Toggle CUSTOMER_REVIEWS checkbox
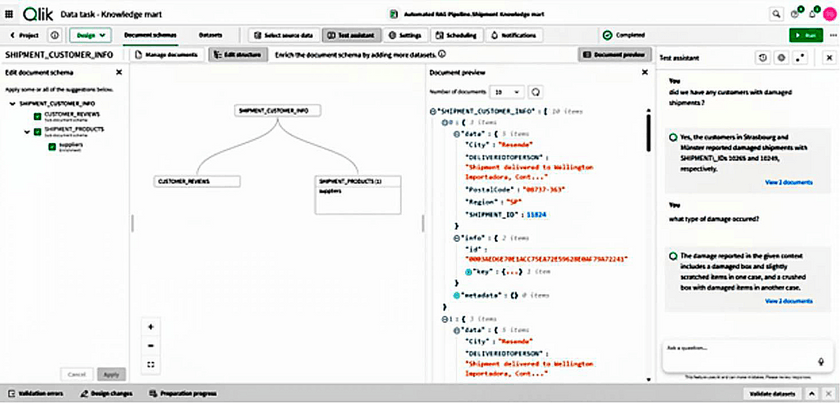The height and width of the screenshot is (403, 840). (x=38, y=116)
